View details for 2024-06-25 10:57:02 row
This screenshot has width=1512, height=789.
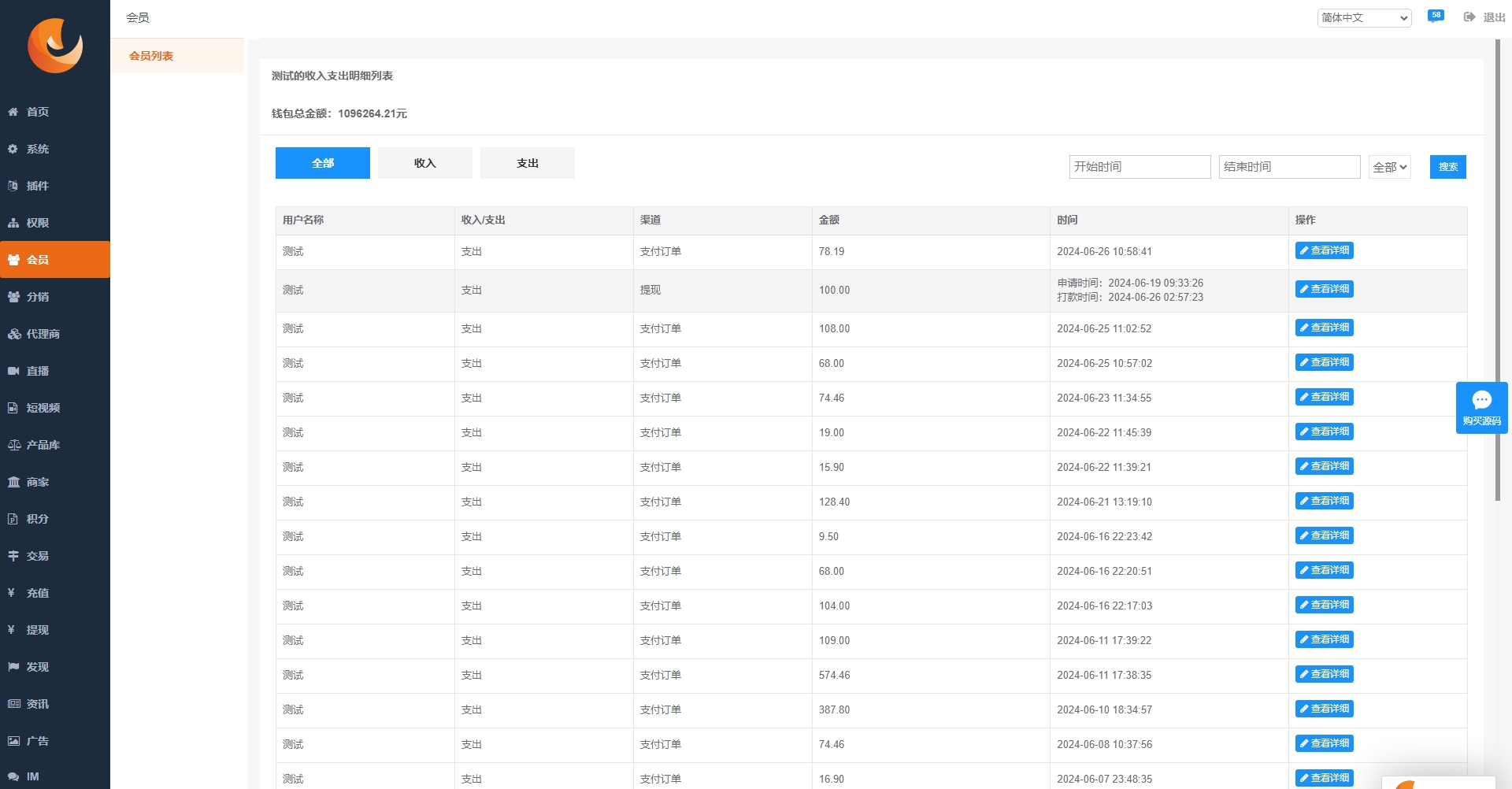(1324, 362)
